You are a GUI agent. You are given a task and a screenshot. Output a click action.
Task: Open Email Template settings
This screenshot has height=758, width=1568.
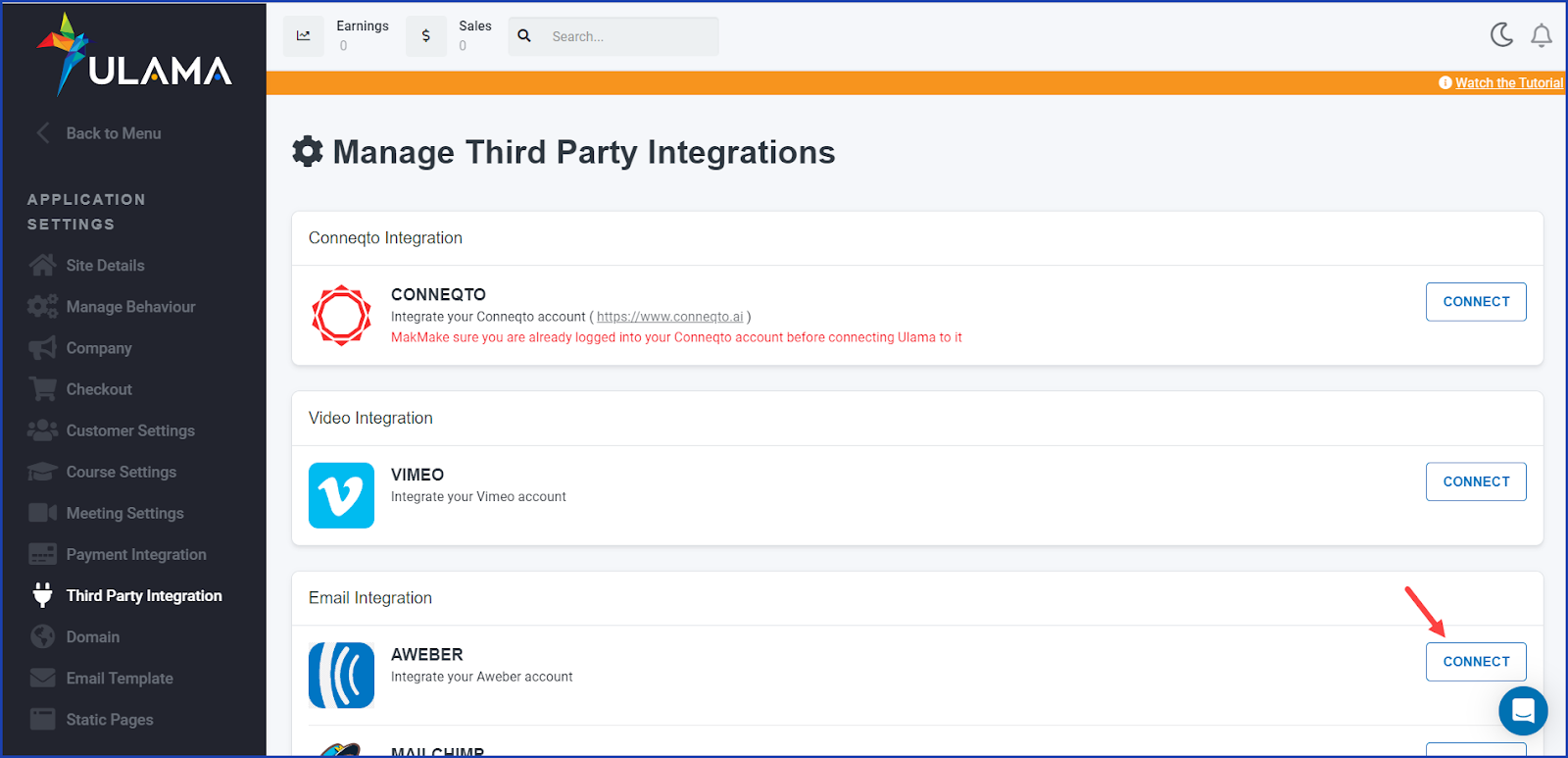pos(120,678)
